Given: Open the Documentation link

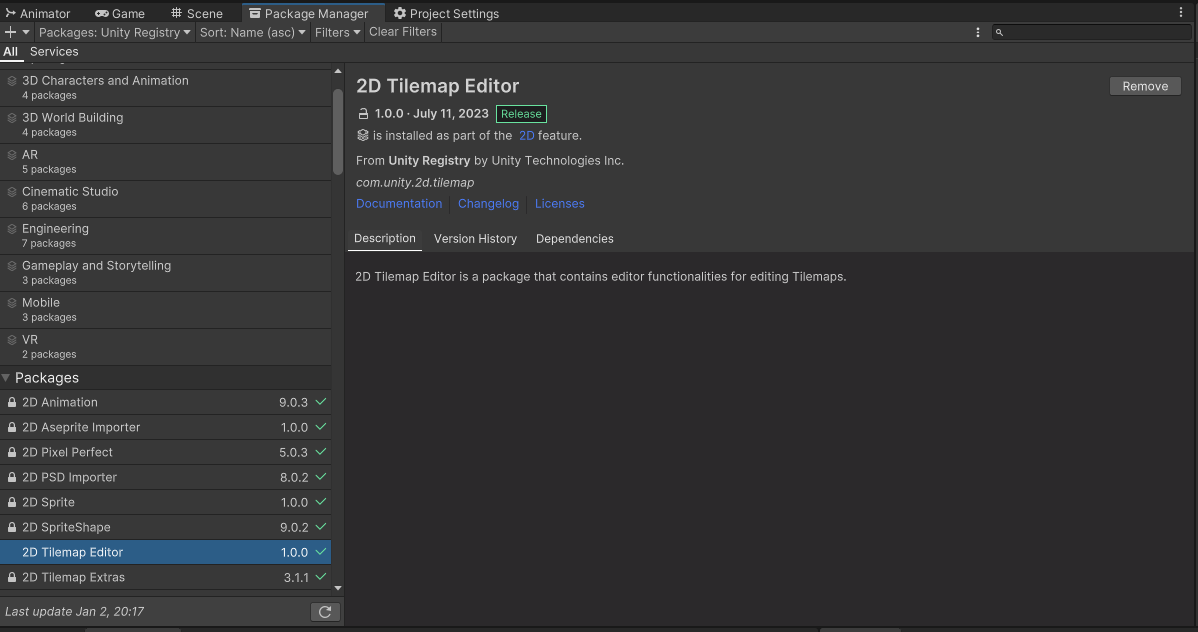Looking at the screenshot, I should 399,203.
